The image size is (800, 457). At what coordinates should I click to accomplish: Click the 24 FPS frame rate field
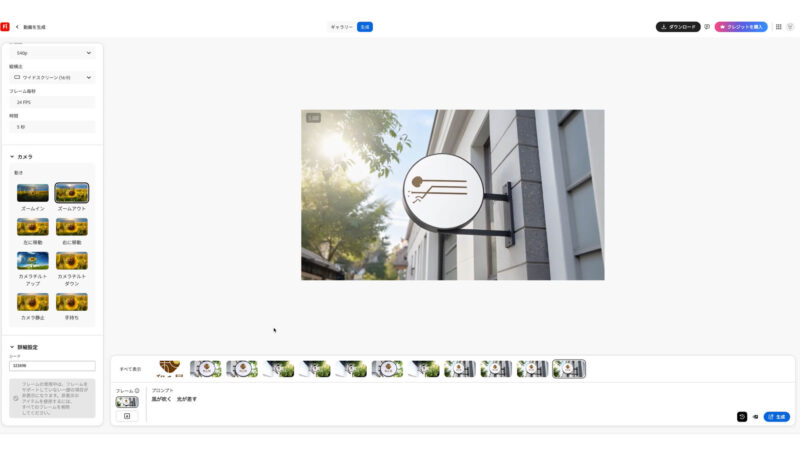click(x=52, y=102)
